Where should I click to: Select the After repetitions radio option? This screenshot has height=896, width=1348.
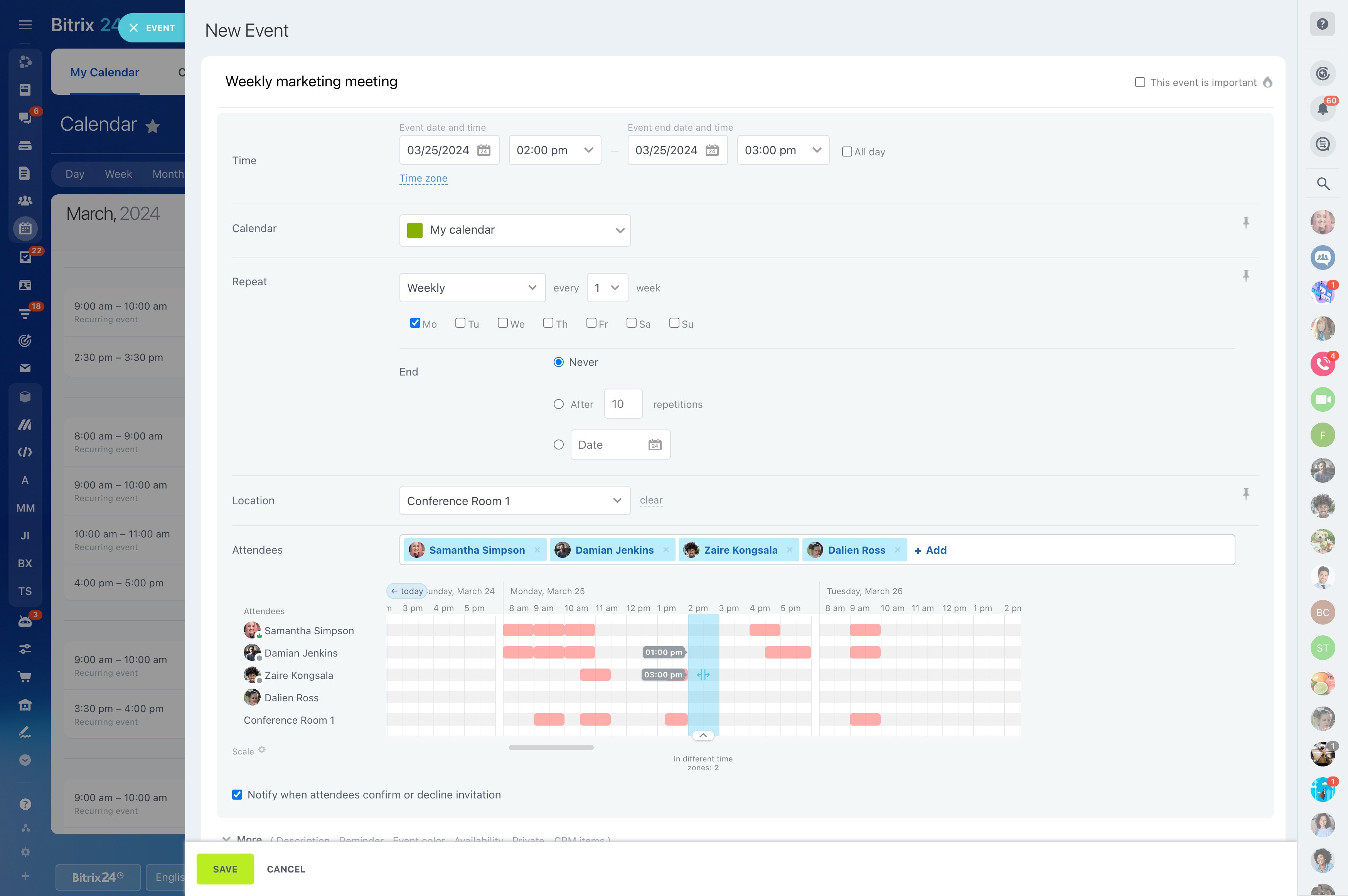[558, 404]
